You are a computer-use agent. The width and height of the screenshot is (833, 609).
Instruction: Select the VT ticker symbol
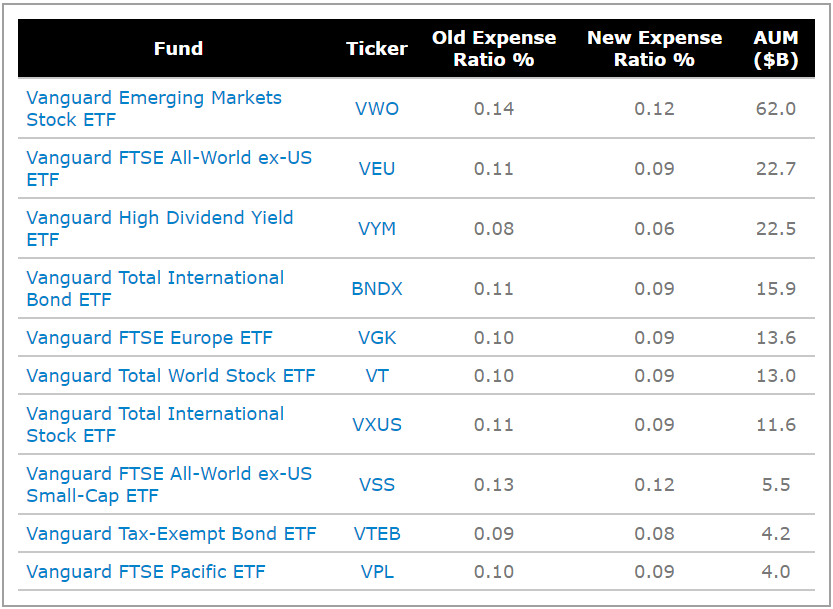pyautogui.click(x=377, y=376)
